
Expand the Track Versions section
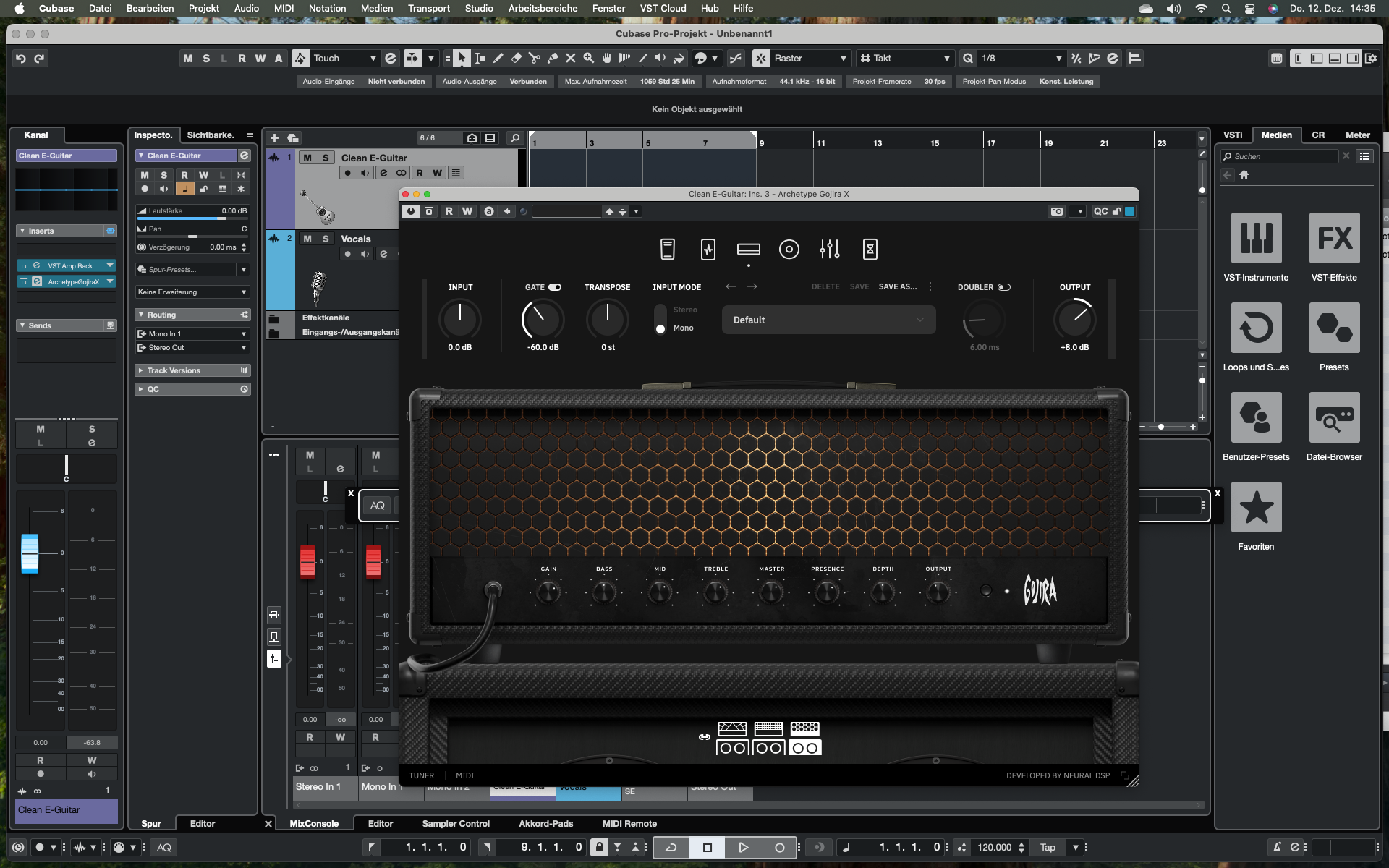[140, 370]
